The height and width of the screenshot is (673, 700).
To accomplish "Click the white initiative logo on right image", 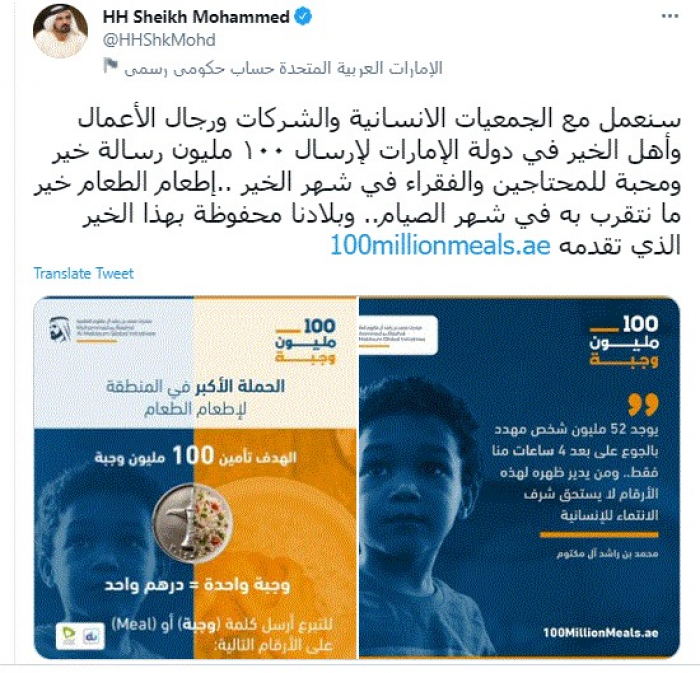I will click(x=398, y=335).
